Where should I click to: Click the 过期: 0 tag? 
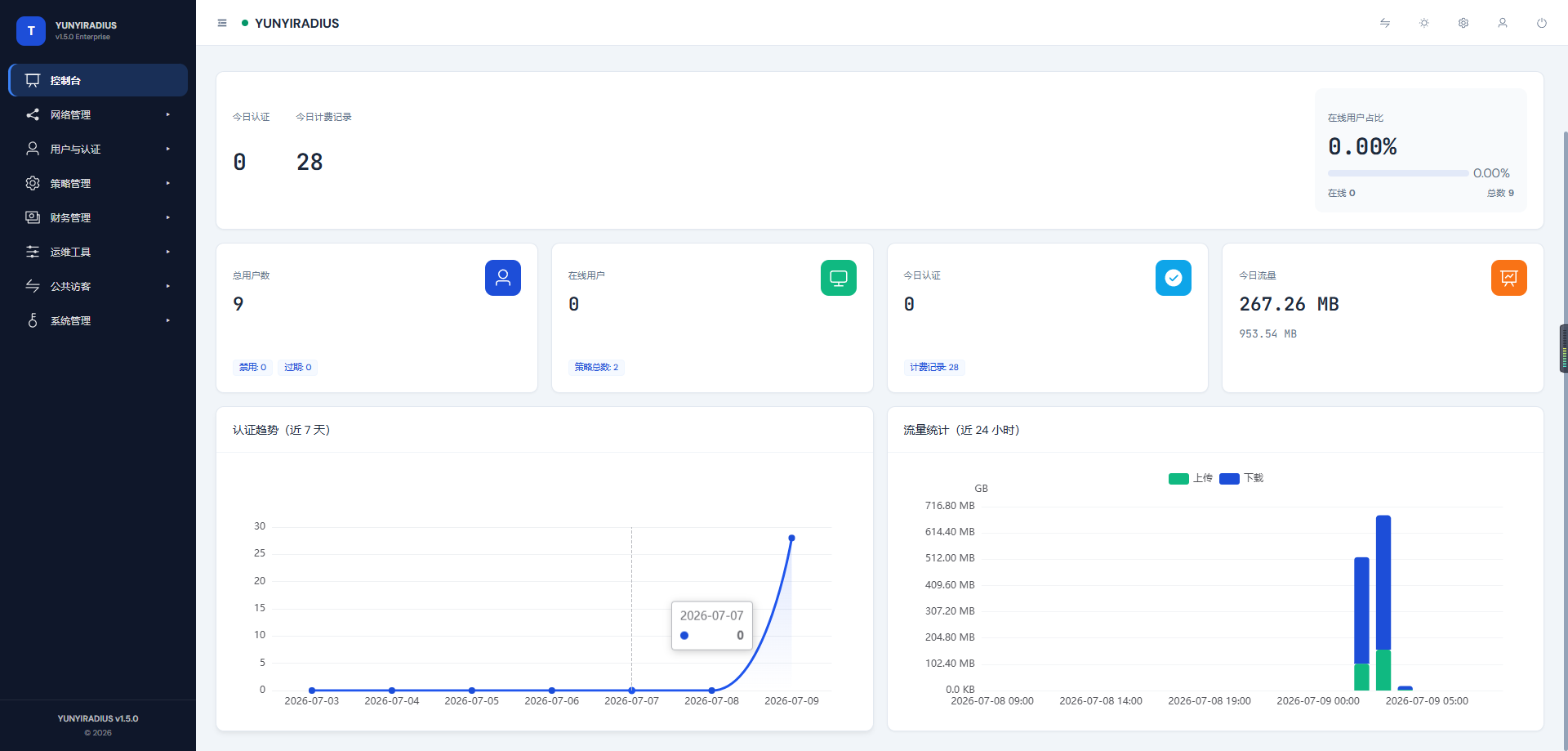pos(298,367)
